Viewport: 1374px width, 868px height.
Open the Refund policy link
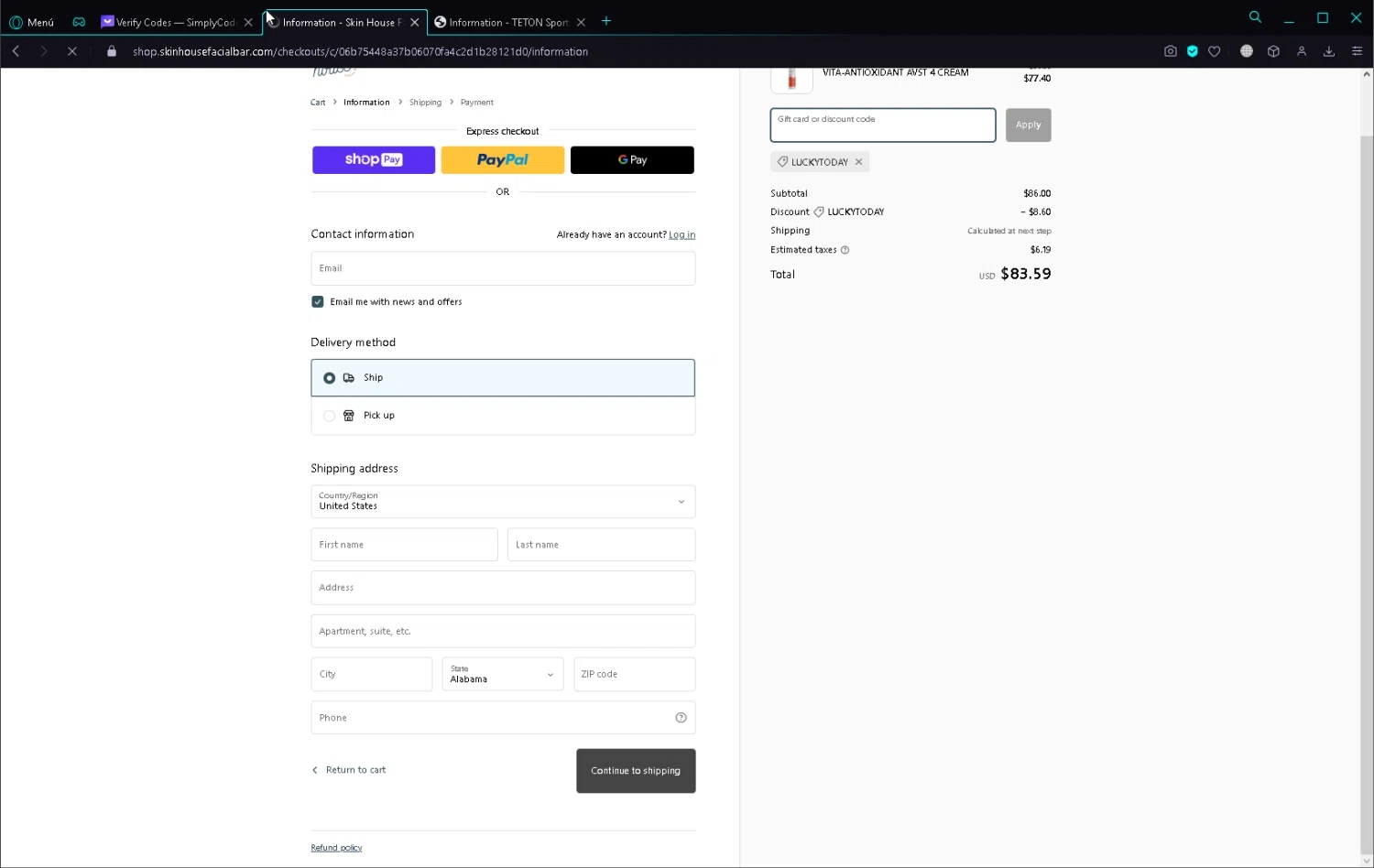point(336,848)
